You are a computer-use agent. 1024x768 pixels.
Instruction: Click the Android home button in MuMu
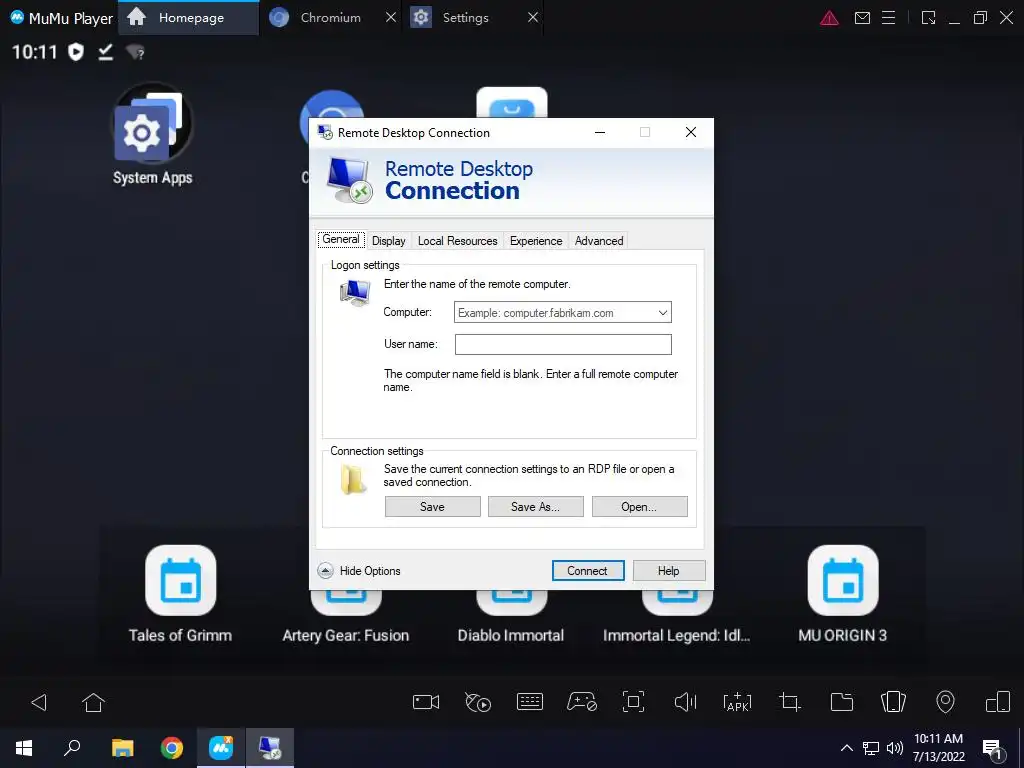93,703
